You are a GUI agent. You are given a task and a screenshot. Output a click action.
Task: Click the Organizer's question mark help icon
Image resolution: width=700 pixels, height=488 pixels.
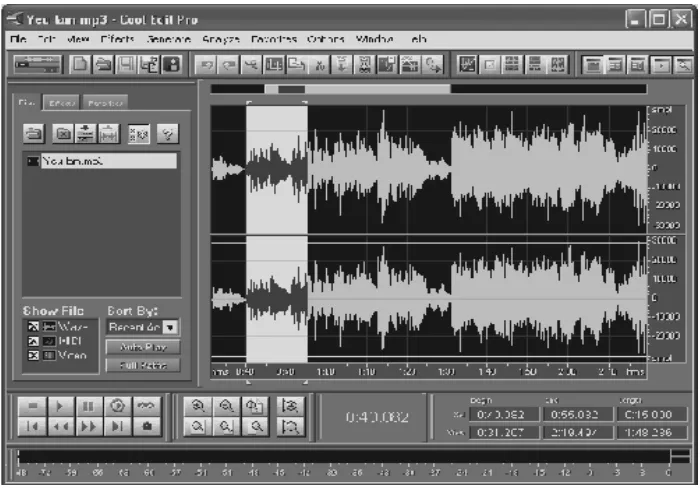(x=168, y=133)
